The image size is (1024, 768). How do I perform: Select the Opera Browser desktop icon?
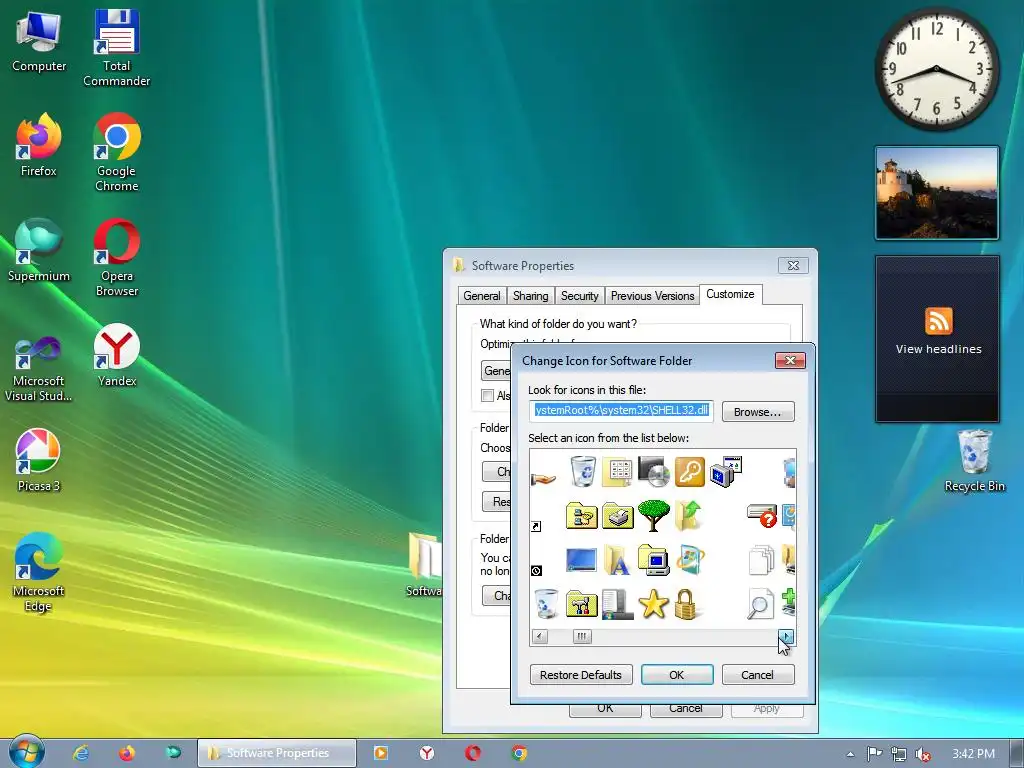coord(117,258)
